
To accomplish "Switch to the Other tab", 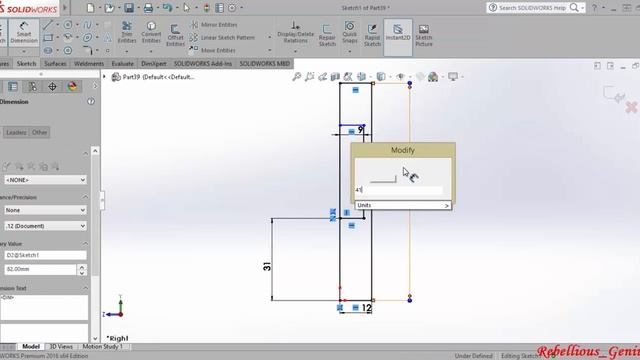I will click(40, 132).
